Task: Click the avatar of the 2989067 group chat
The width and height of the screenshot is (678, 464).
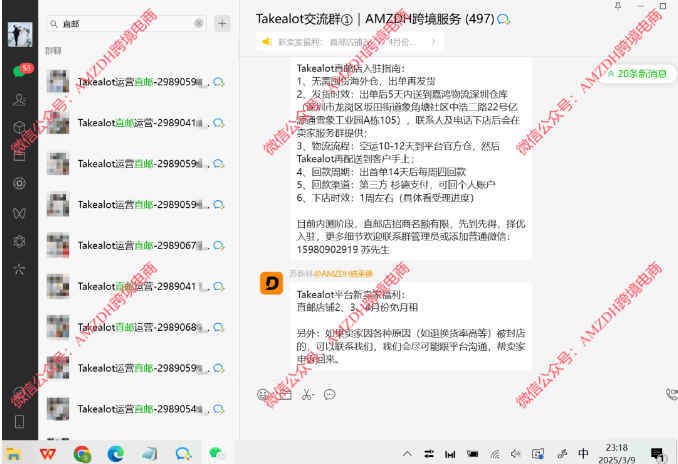Action: (x=58, y=245)
